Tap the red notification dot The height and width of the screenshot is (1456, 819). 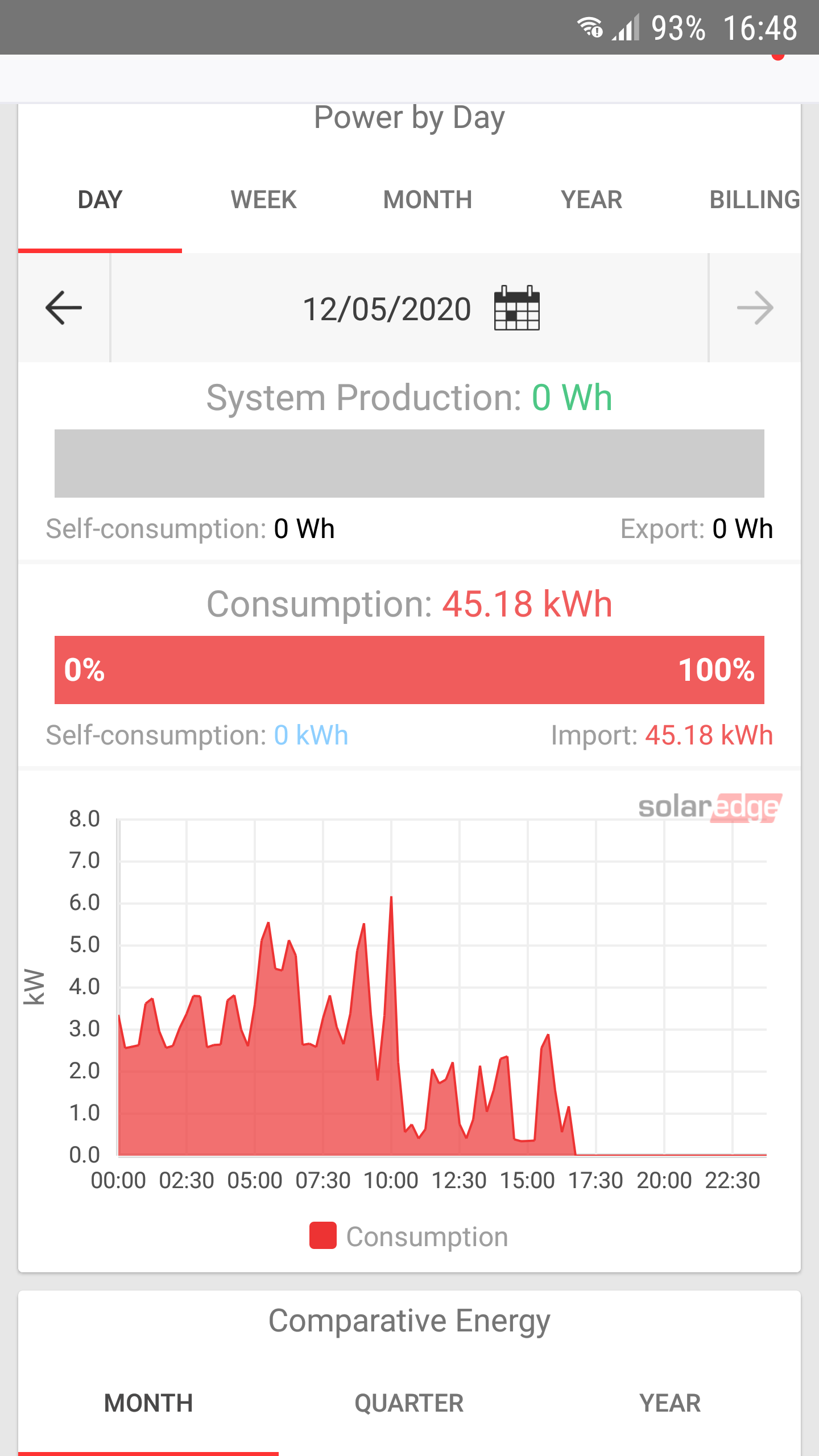point(778,55)
